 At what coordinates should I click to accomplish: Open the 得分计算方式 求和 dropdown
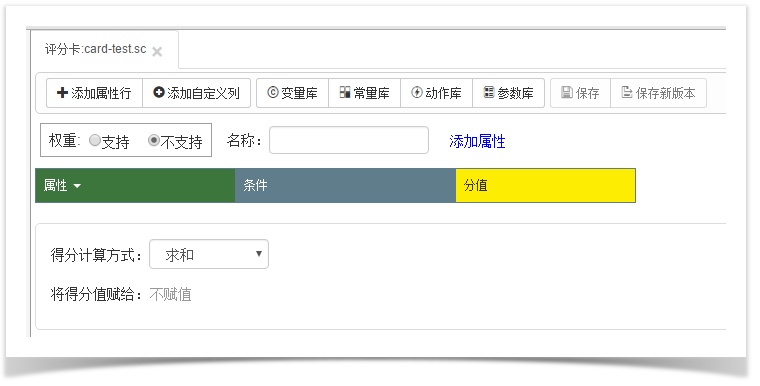pos(209,254)
